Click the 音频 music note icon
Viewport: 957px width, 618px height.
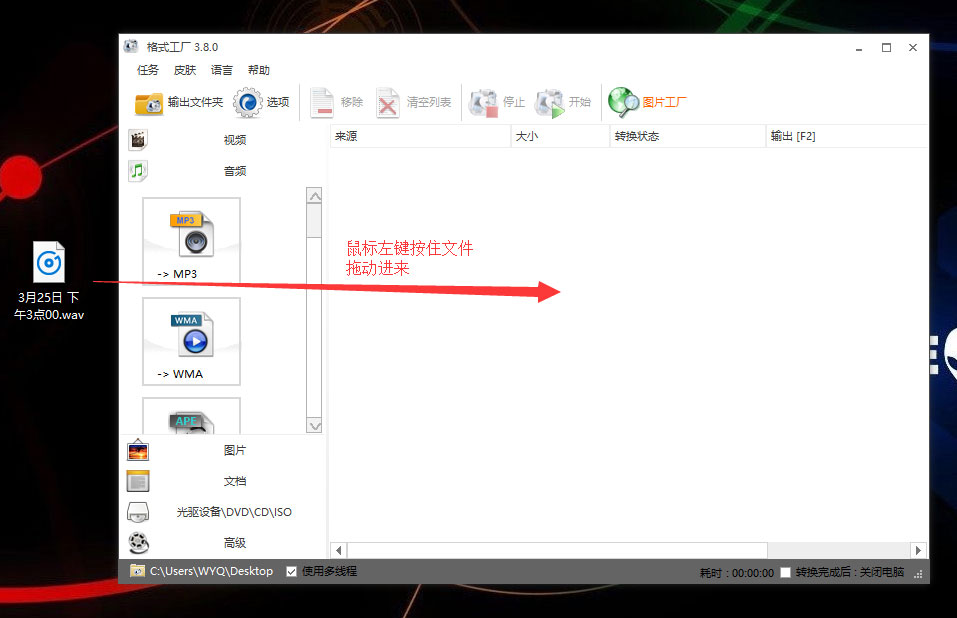click(x=138, y=171)
